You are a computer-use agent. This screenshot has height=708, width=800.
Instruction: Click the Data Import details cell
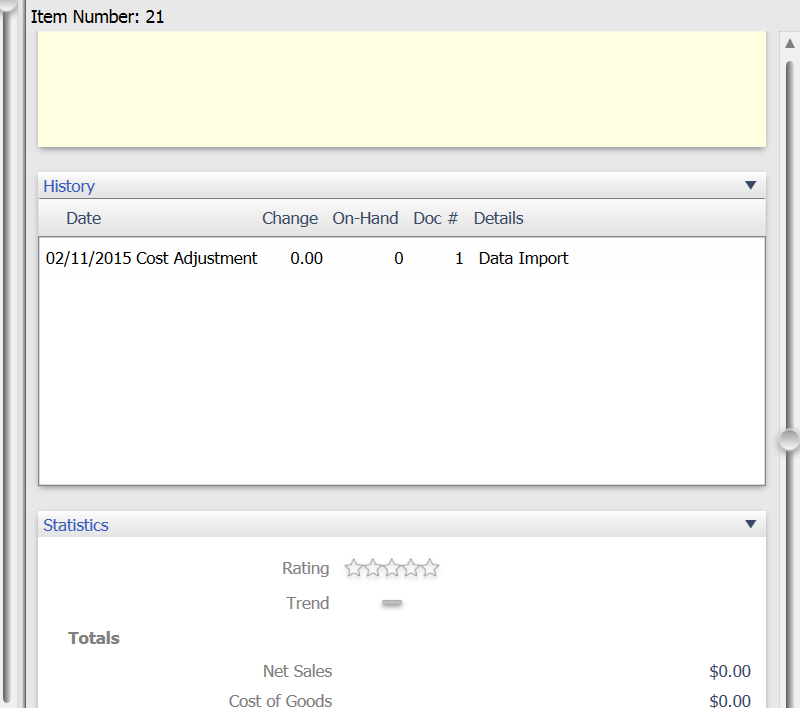click(x=523, y=258)
